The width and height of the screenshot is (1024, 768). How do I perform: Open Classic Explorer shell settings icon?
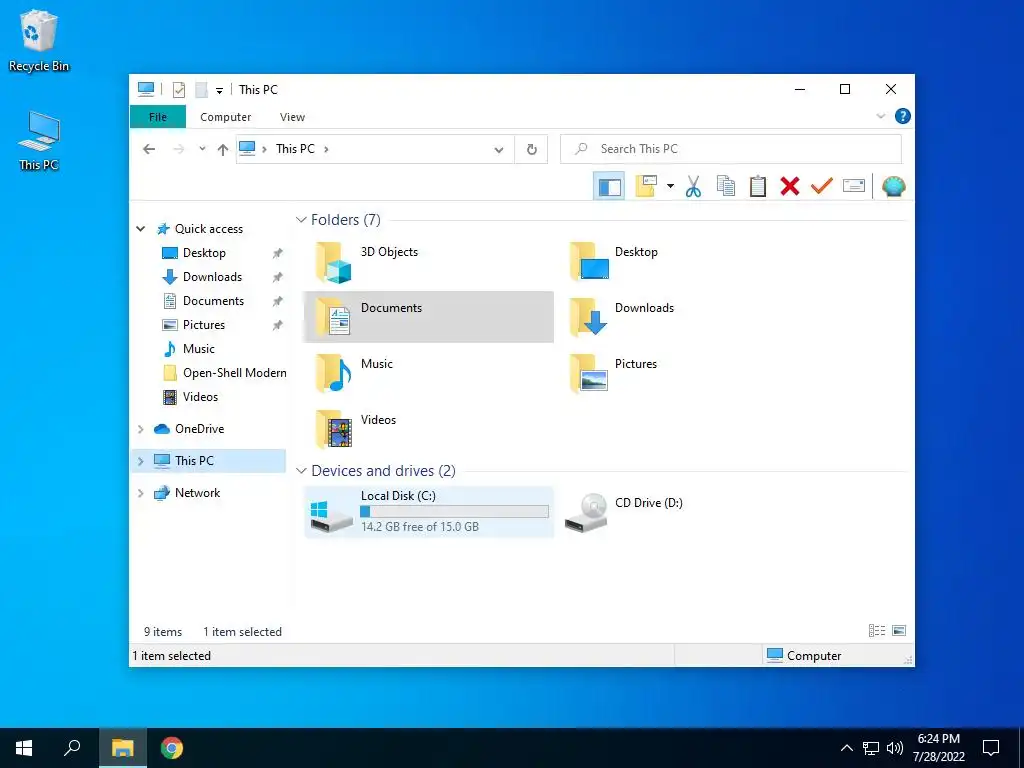(893, 187)
